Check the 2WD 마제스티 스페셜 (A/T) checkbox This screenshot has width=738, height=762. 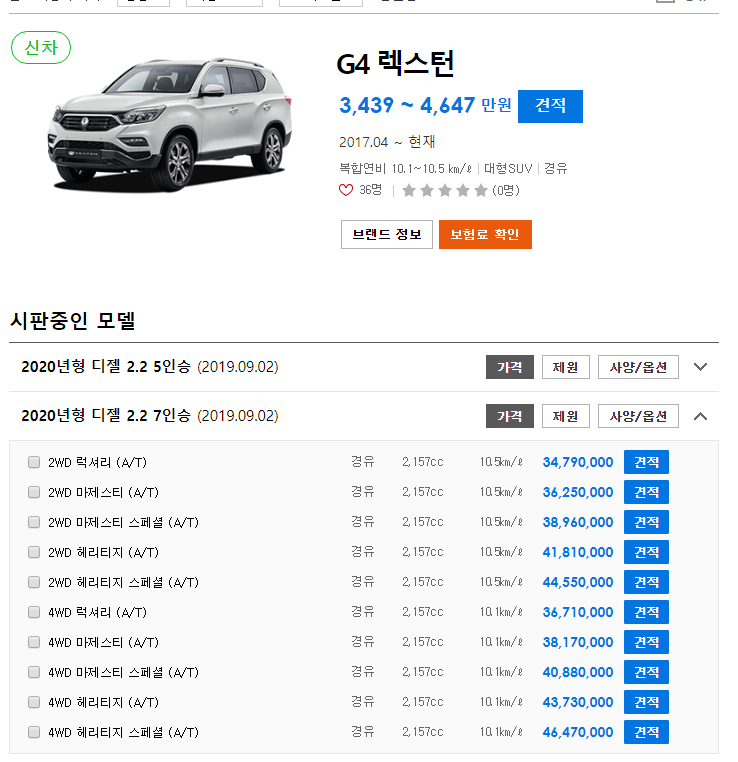(x=34, y=522)
